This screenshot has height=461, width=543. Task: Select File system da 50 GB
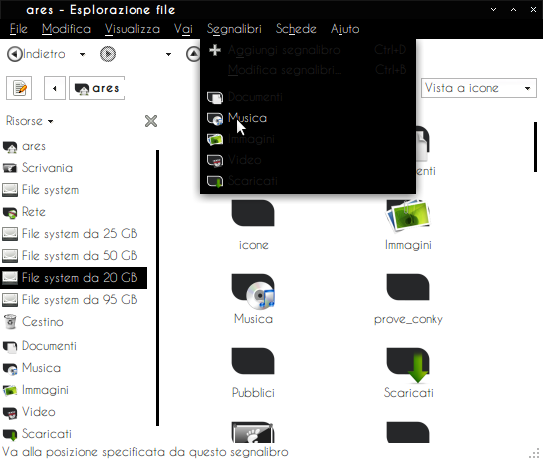[73, 256]
